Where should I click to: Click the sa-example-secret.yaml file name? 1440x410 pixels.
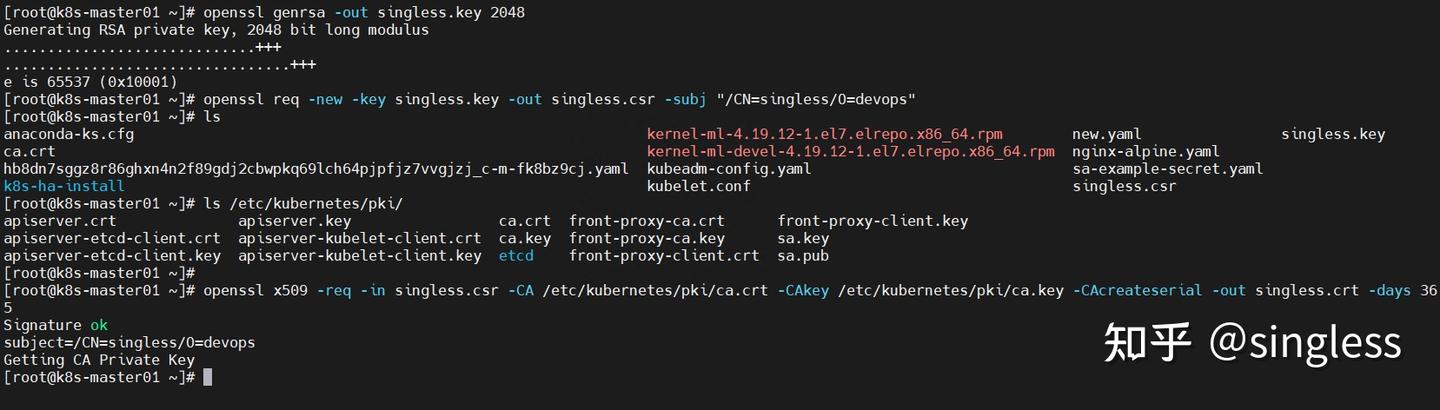pos(1167,169)
